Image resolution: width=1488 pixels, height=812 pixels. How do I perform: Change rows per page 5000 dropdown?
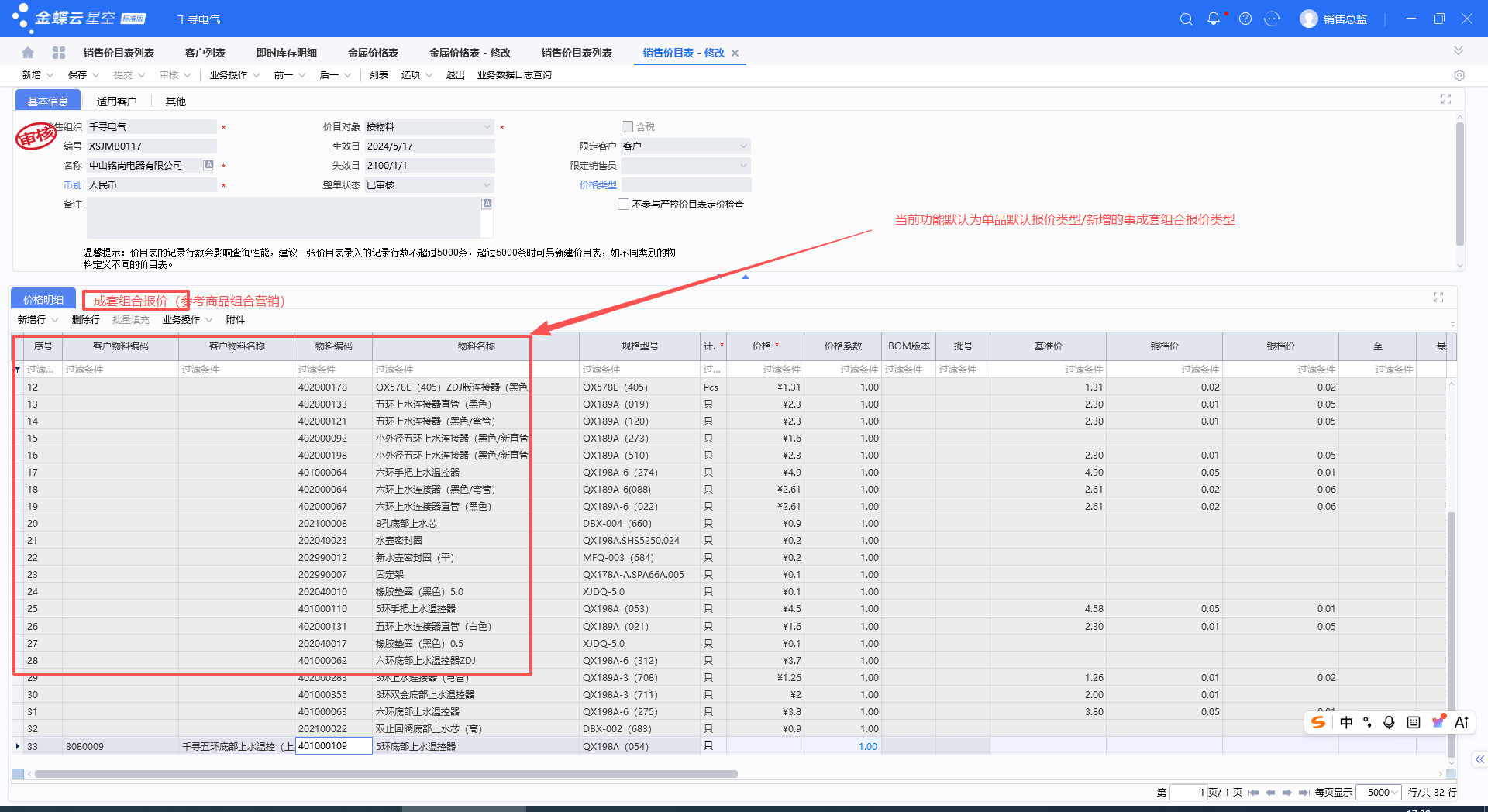point(1381,793)
